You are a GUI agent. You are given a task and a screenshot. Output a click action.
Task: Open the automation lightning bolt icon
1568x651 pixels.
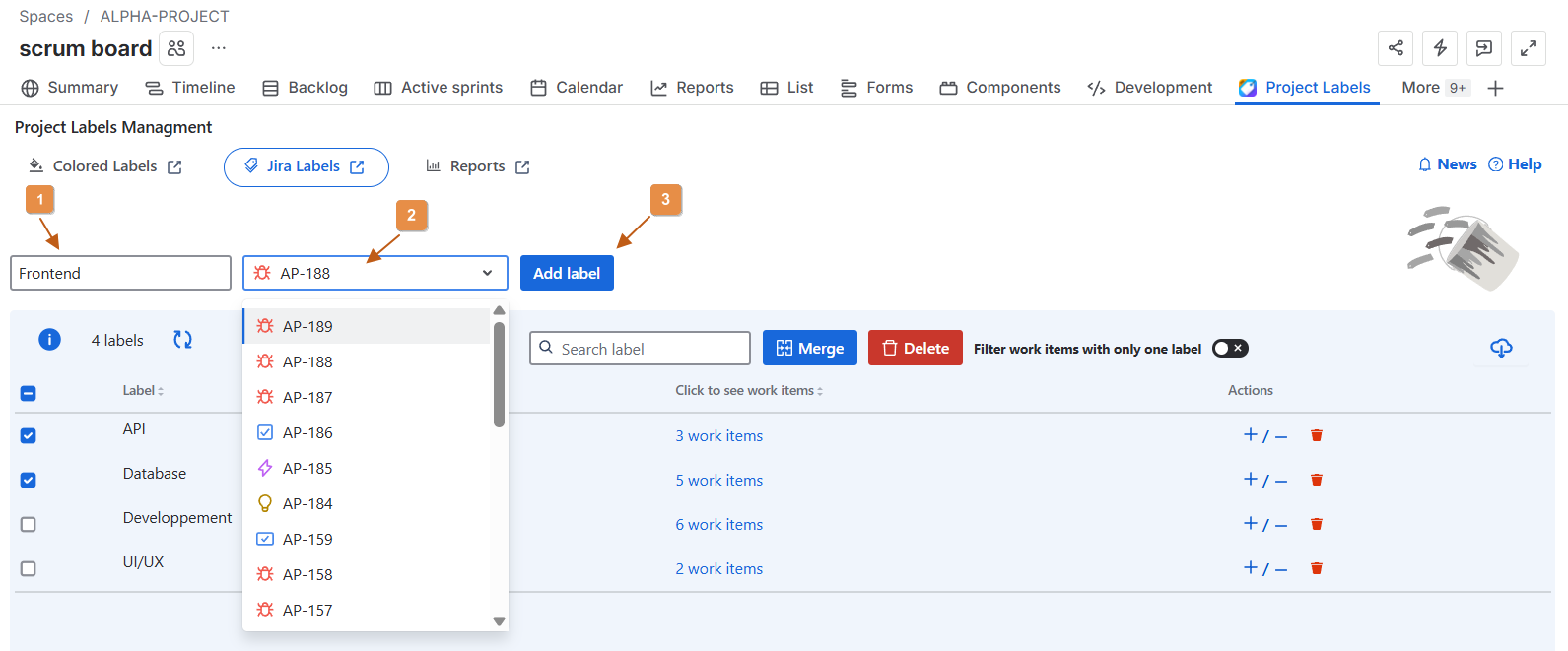(1440, 48)
